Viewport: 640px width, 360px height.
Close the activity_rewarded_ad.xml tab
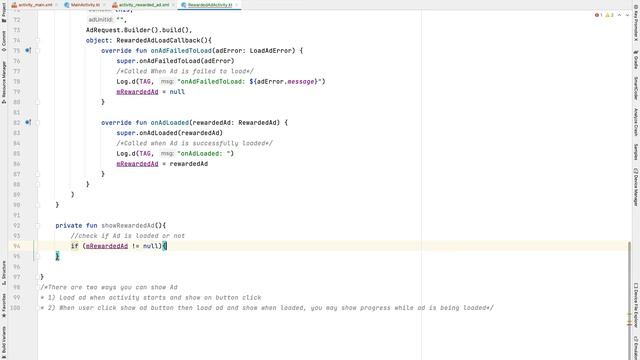click(x=173, y=5)
